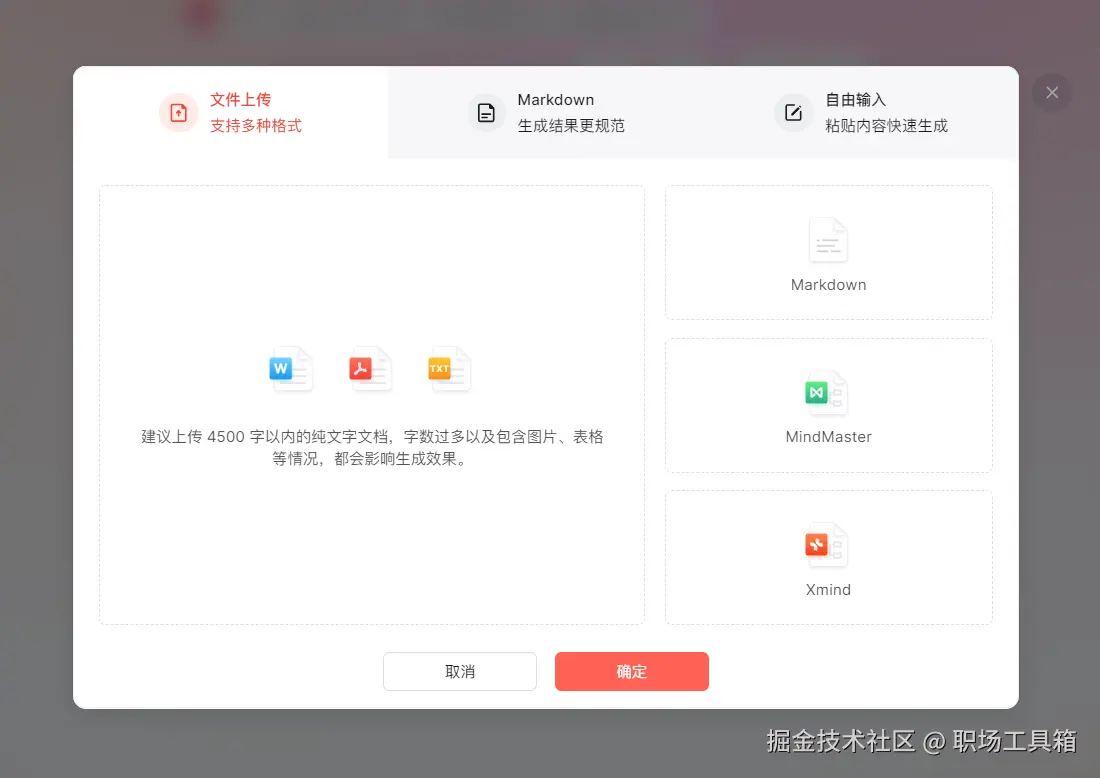Image resolution: width=1100 pixels, height=778 pixels.
Task: Select the Markdown export card
Action: 828,253
